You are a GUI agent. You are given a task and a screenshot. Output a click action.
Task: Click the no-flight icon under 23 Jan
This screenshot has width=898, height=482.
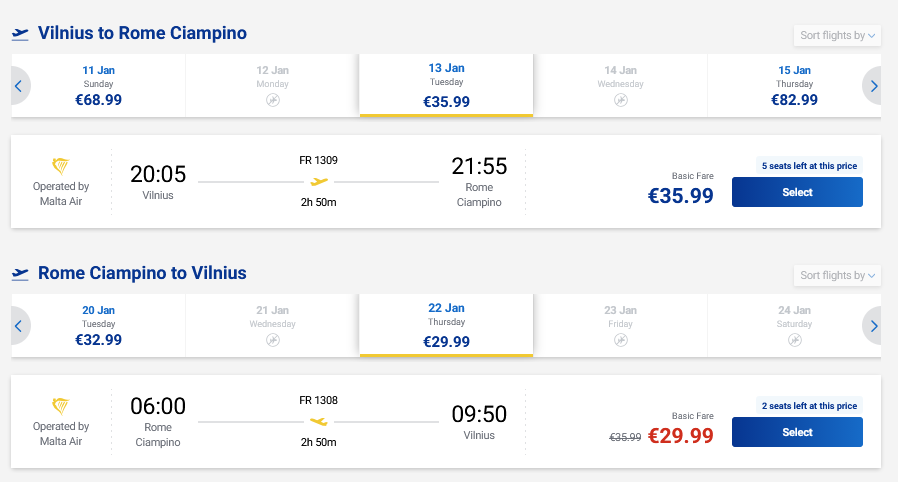[621, 341]
